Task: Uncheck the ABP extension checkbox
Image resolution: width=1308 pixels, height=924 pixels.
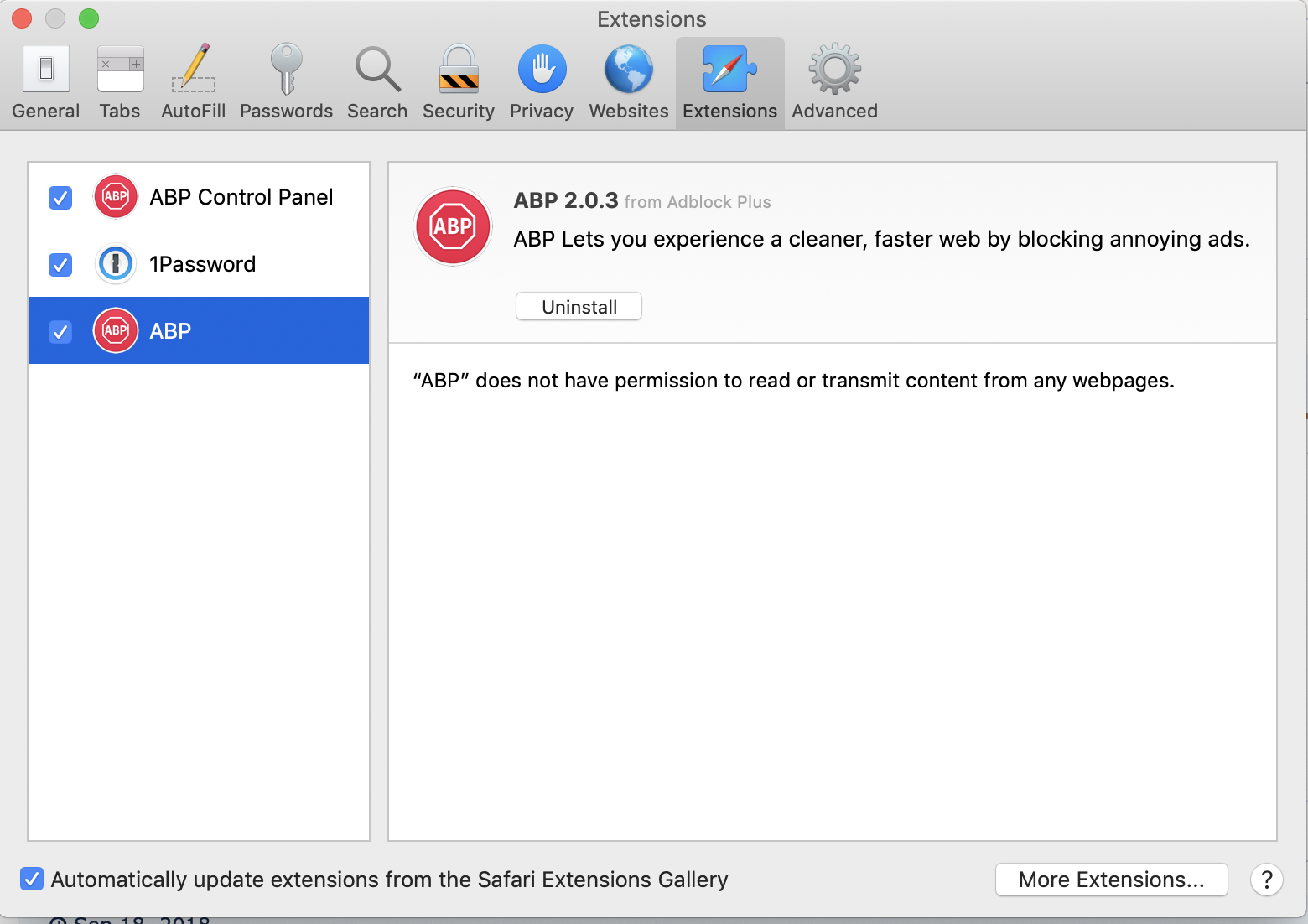Action: (x=60, y=332)
